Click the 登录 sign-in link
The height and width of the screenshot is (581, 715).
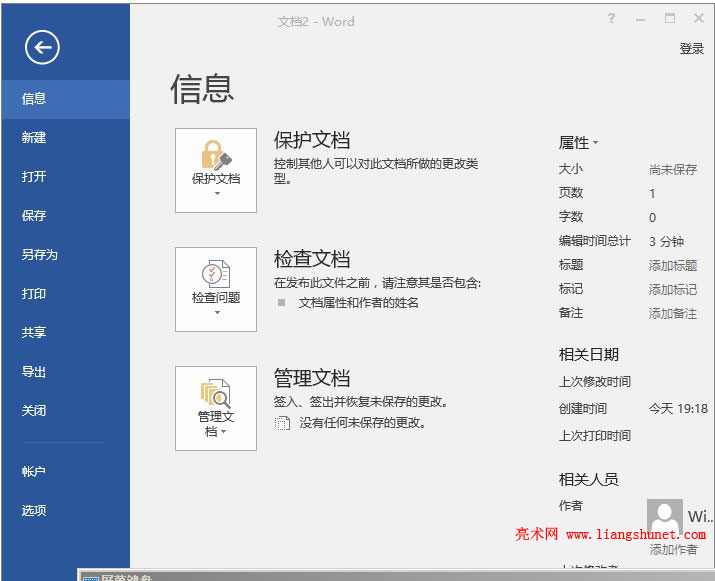click(691, 49)
